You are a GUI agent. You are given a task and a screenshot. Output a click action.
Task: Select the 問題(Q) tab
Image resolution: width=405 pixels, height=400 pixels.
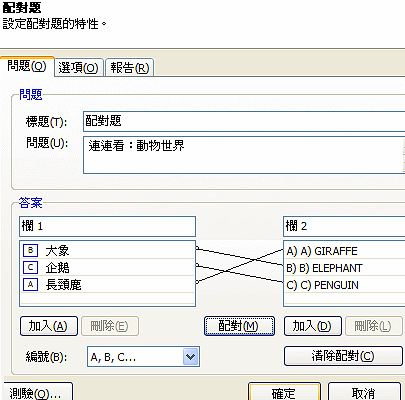[x=27, y=66]
